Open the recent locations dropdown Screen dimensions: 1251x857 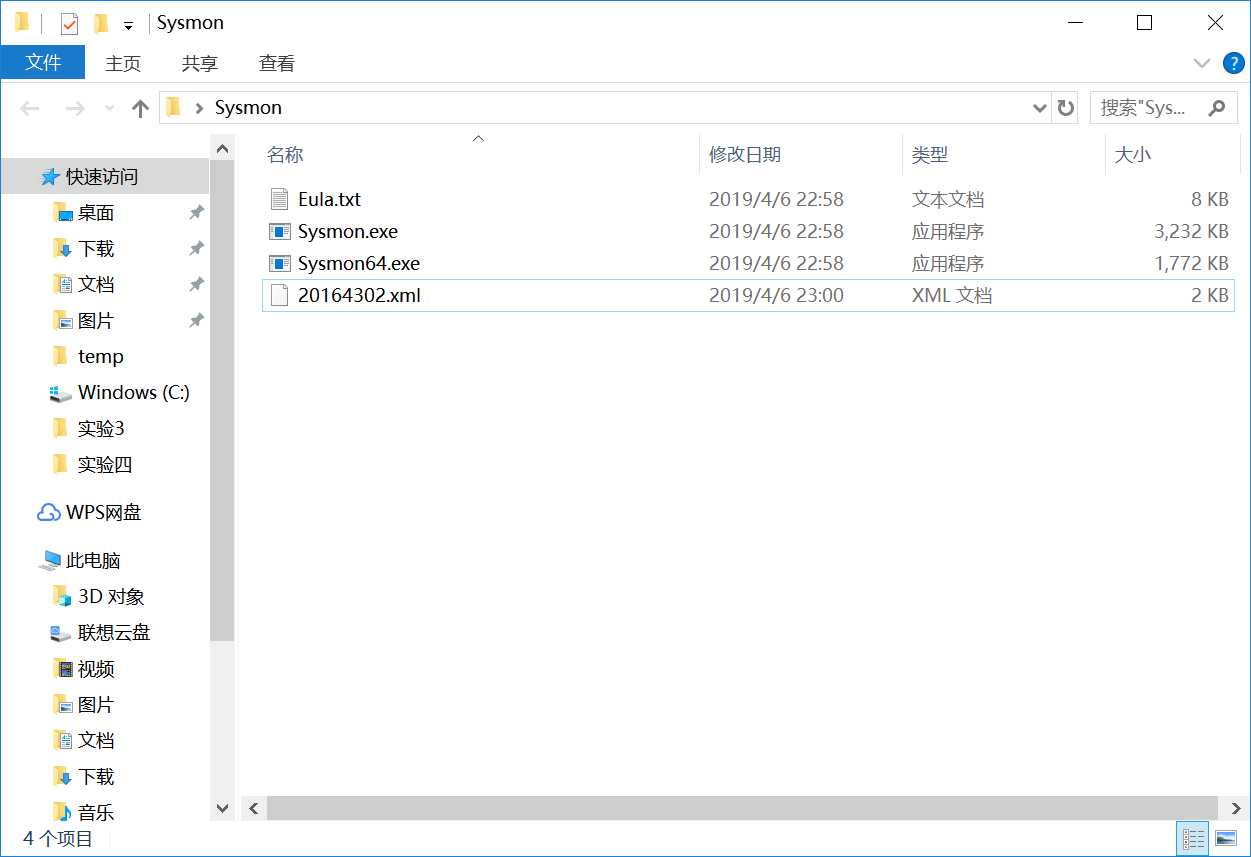[109, 108]
